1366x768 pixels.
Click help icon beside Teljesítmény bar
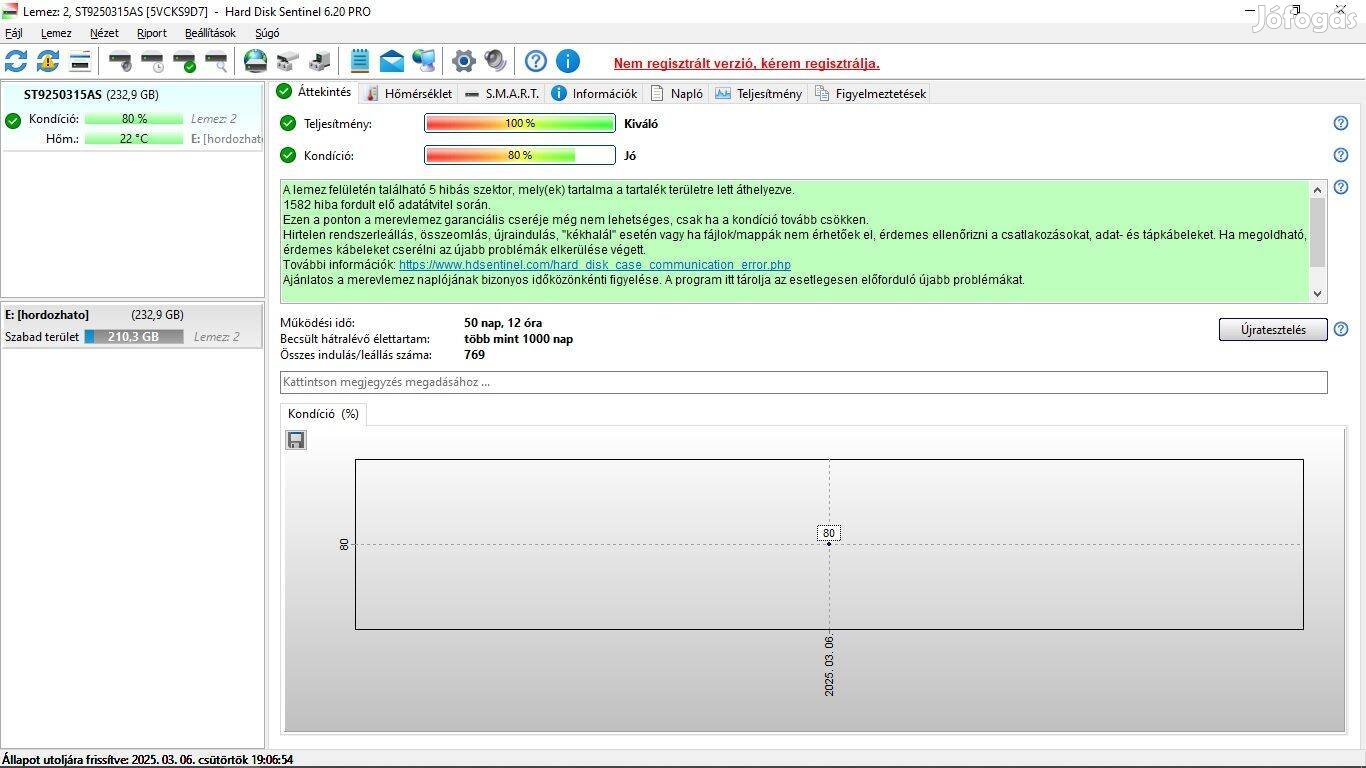[1341, 123]
